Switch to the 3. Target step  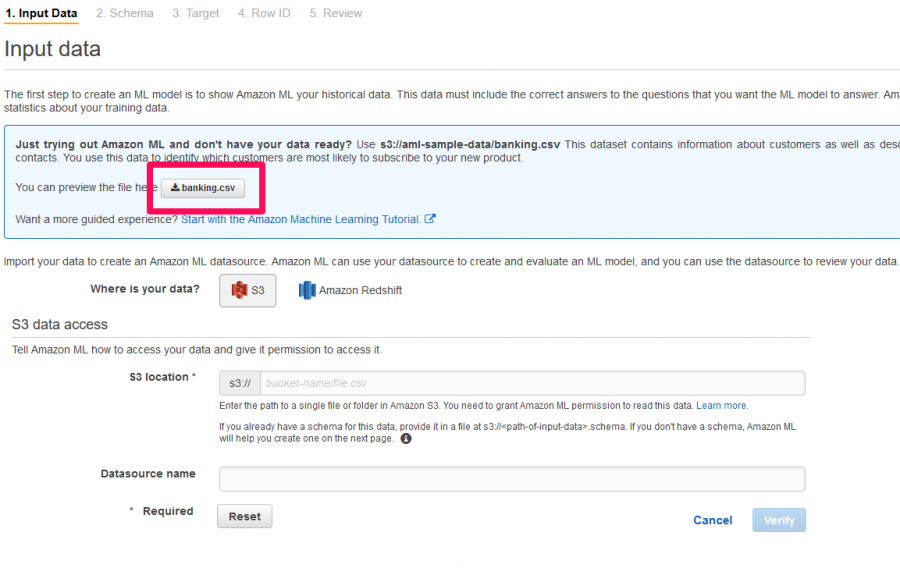pyautogui.click(x=196, y=13)
